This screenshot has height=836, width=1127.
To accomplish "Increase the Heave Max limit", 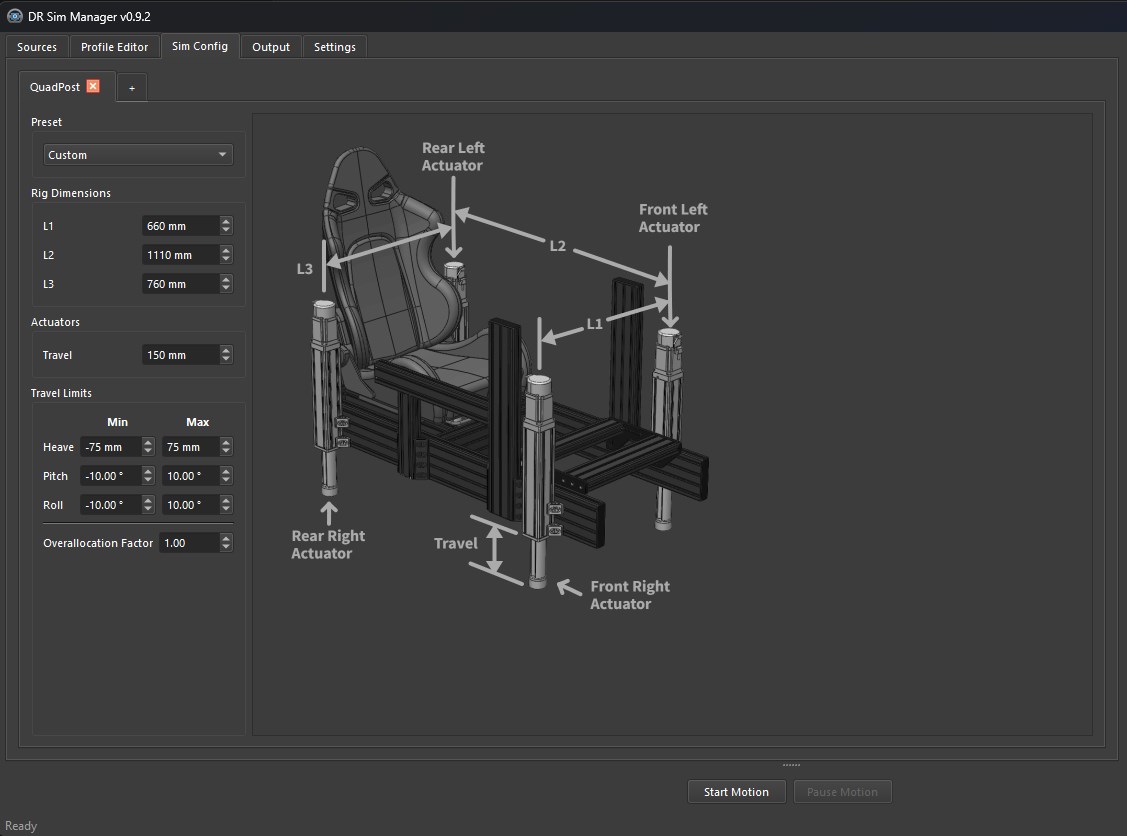I will click(x=226, y=442).
